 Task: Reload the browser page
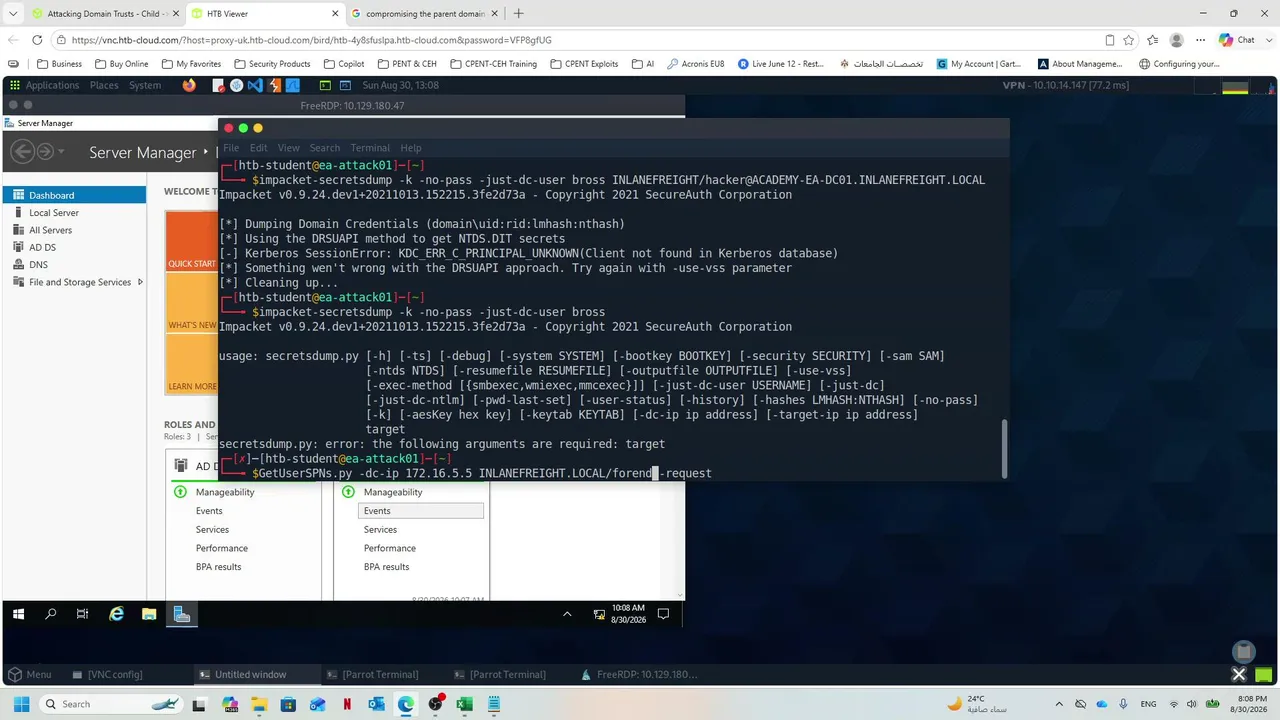(37, 40)
